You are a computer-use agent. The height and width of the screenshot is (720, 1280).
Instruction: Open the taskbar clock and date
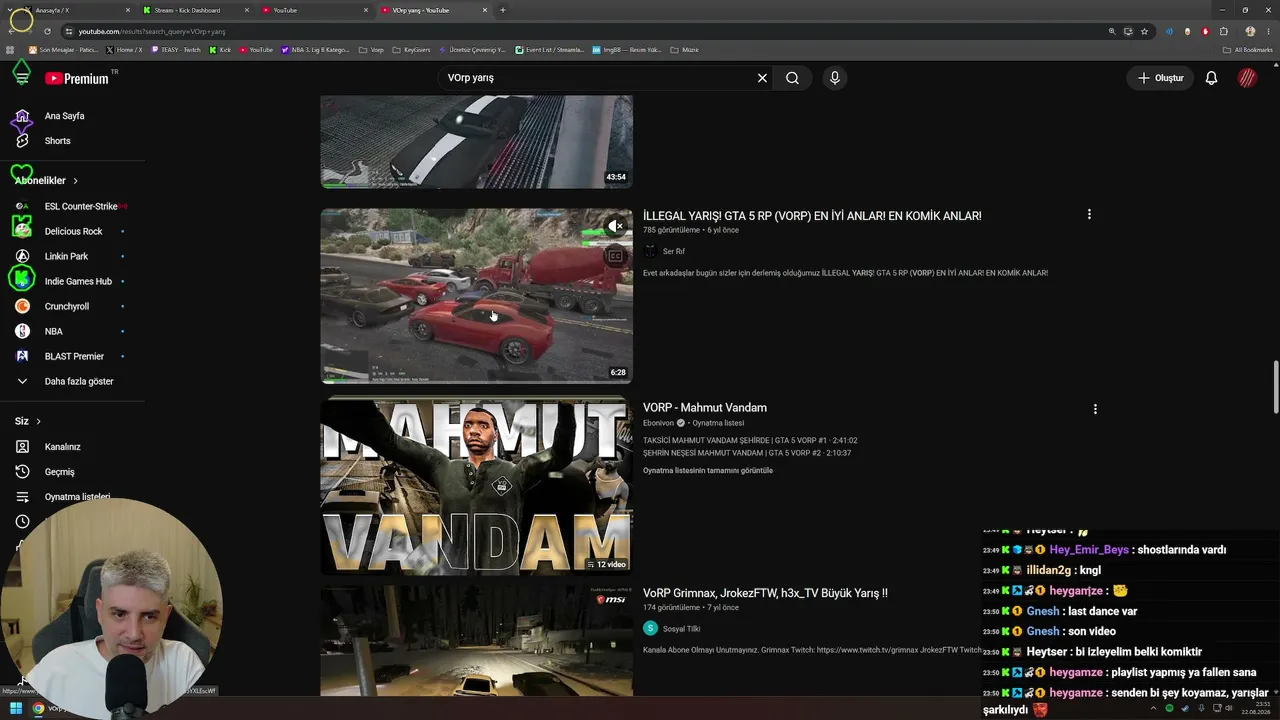1256,708
